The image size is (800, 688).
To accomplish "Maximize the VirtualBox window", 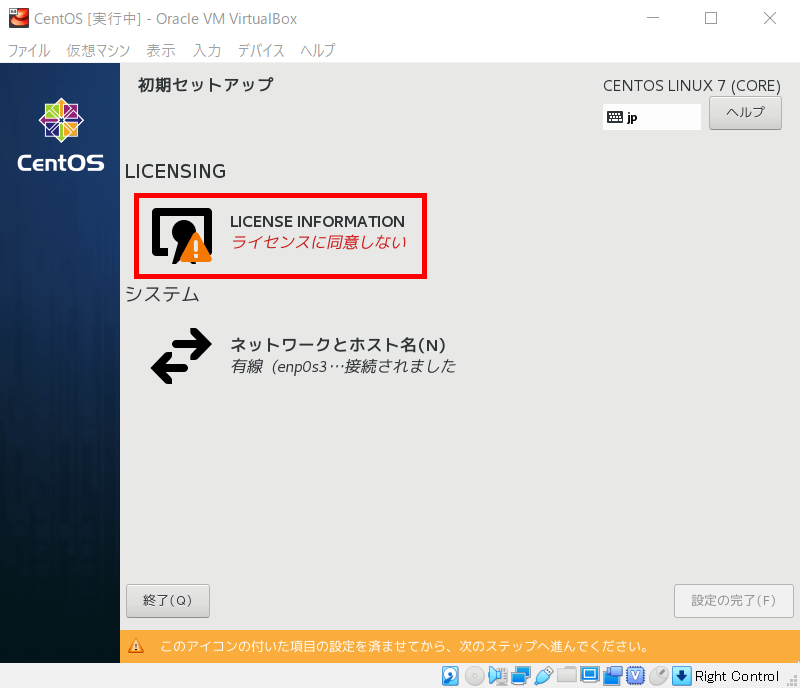I will [711, 18].
